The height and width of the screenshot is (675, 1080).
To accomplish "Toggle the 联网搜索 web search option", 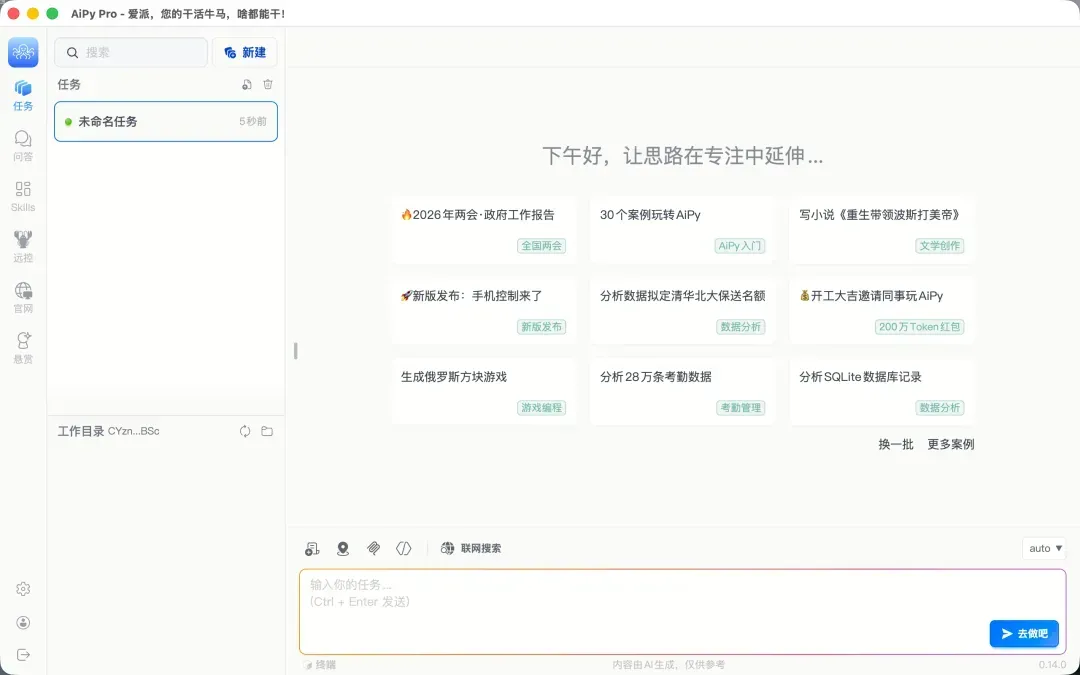I will 471,548.
